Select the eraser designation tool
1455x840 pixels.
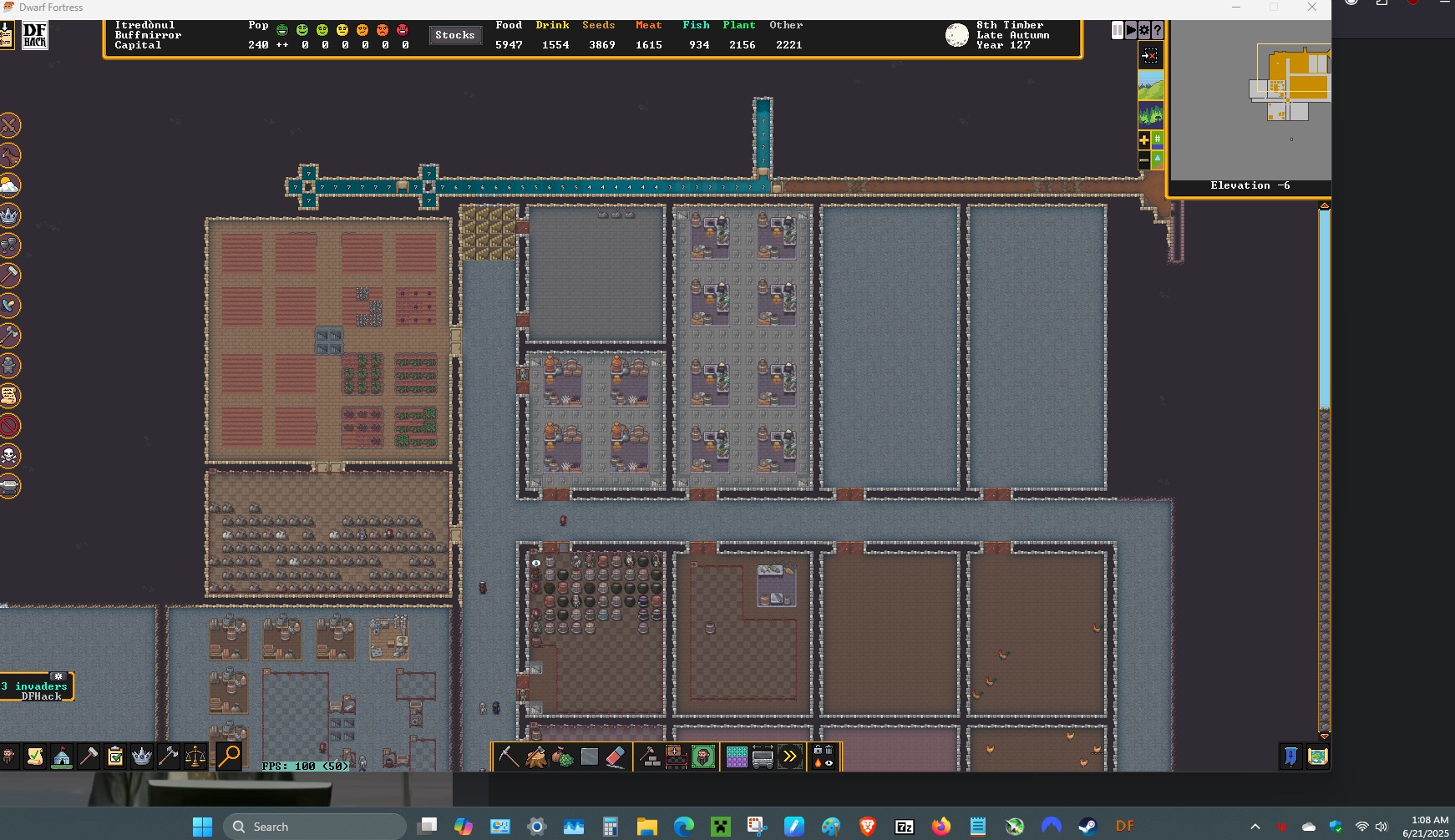(x=616, y=757)
